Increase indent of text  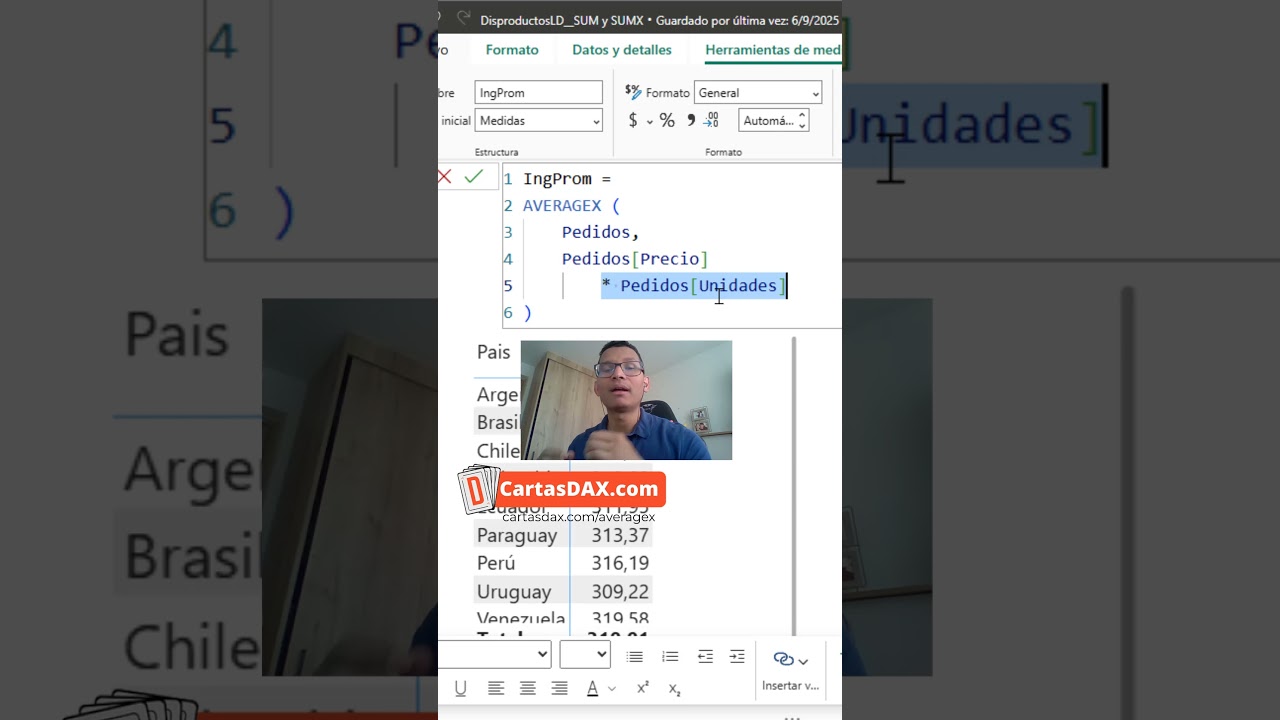pos(737,656)
